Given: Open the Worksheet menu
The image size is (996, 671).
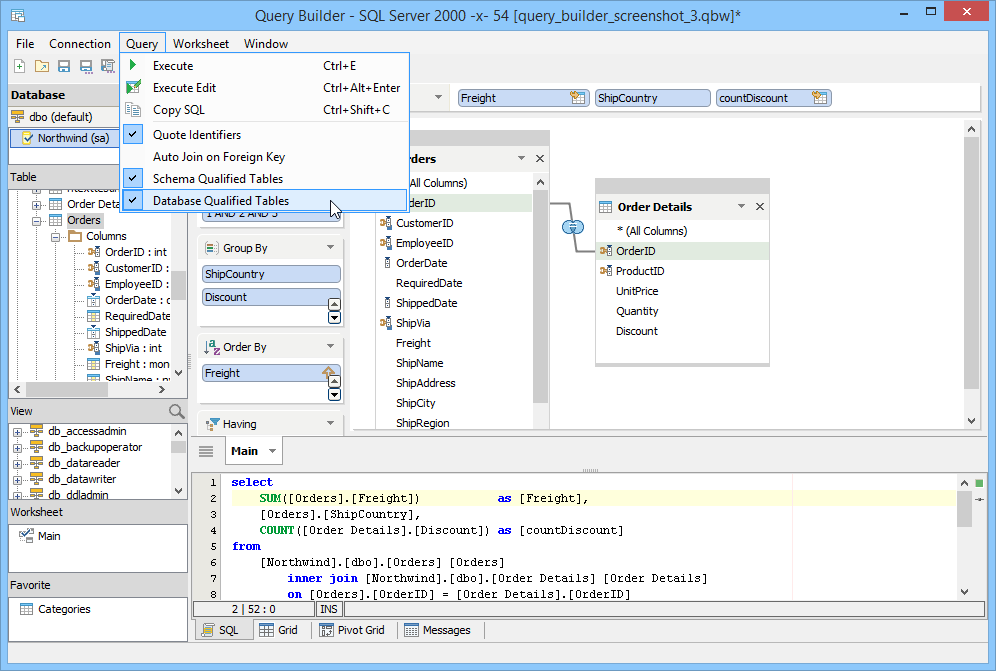Looking at the screenshot, I should pyautogui.click(x=201, y=43).
